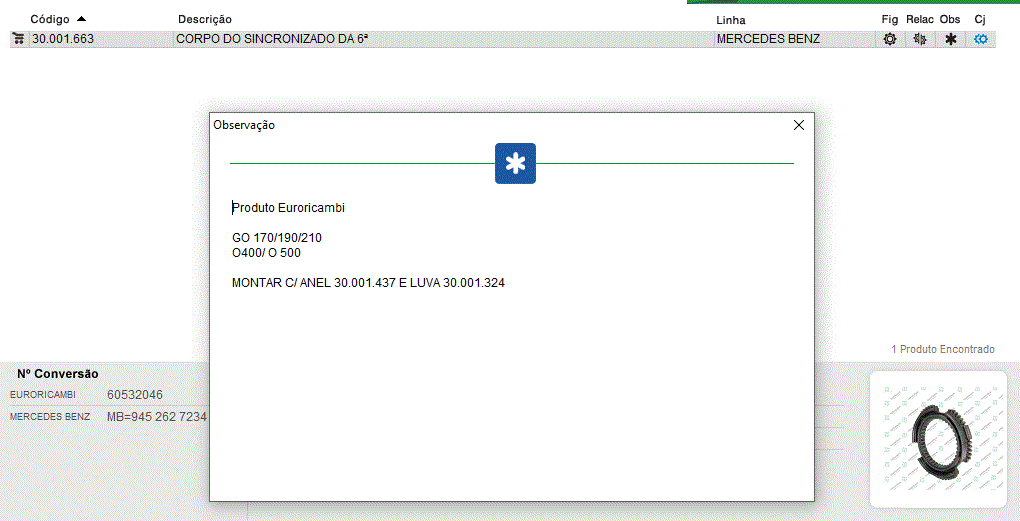Click the blue Cj gear icon in row
This screenshot has height=521, width=1020.
click(x=981, y=39)
